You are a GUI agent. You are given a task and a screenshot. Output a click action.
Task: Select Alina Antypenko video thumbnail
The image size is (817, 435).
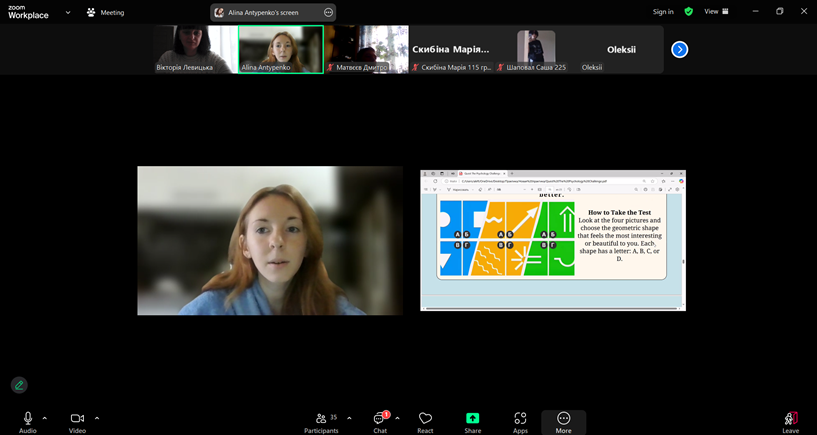[x=281, y=49]
